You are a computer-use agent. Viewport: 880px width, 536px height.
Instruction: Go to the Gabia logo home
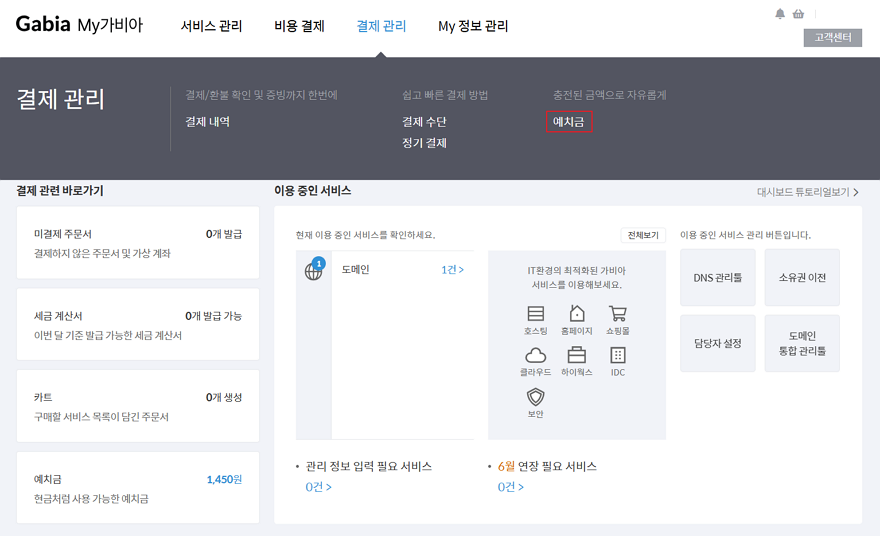43,24
